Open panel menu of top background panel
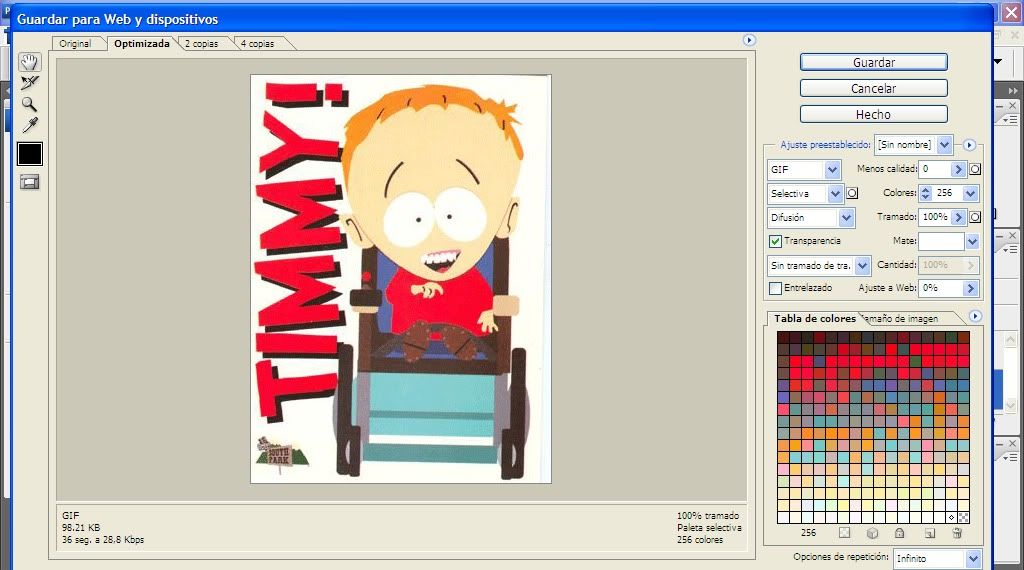 click(1010, 119)
